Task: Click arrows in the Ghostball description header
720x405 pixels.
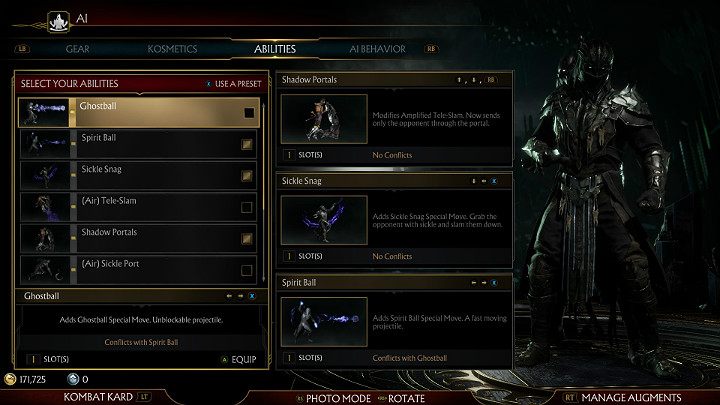Action: coord(235,296)
